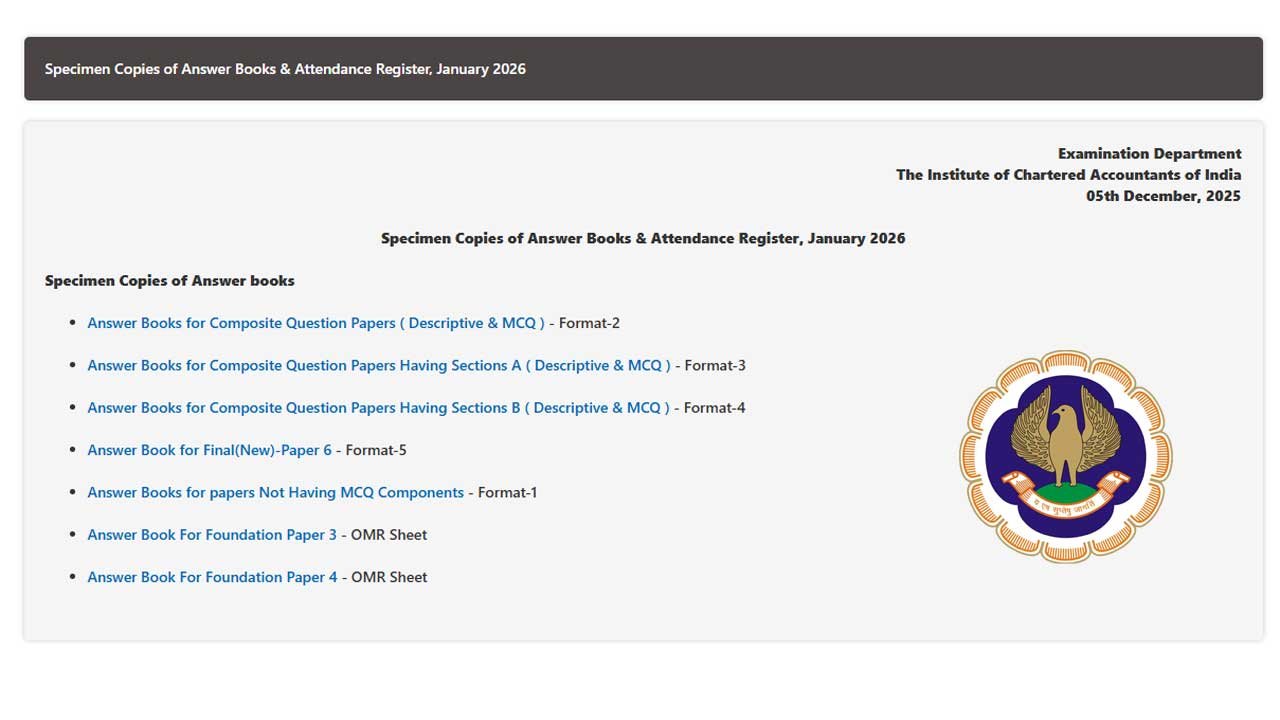Click the dark header bar title text

285,68
